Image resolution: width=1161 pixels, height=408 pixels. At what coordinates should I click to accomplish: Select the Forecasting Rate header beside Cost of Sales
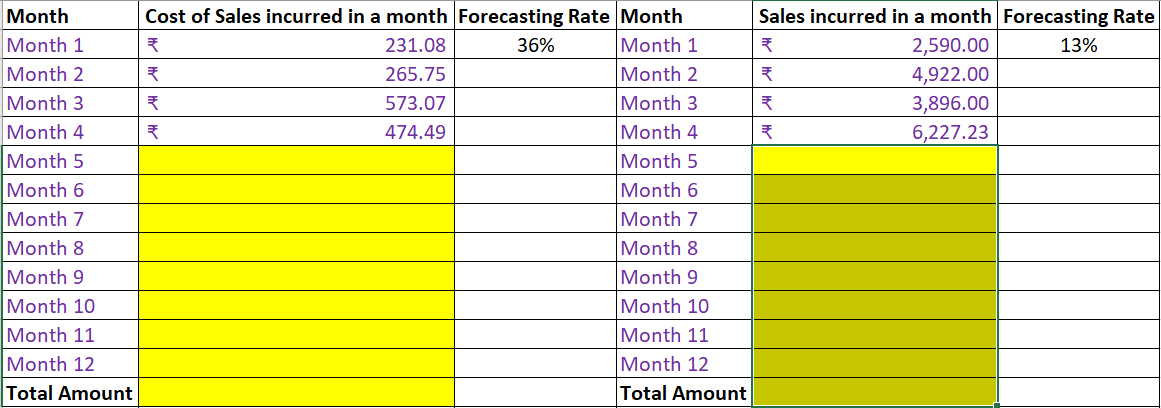click(x=535, y=16)
